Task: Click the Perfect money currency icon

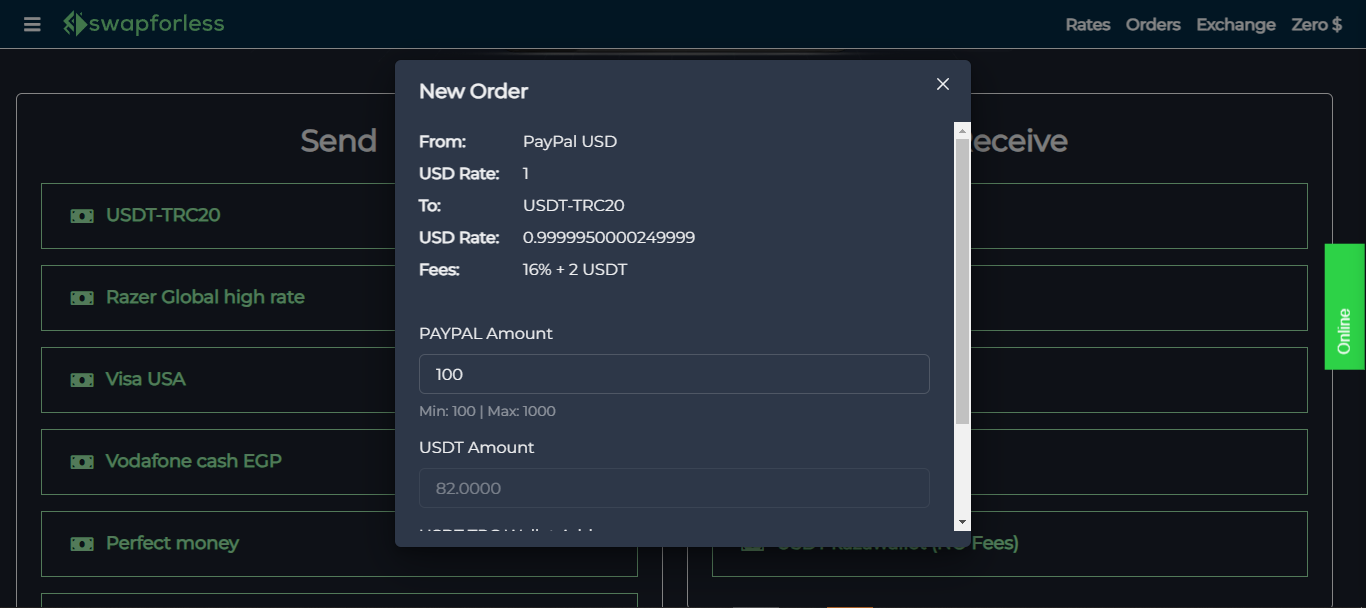Action: [81, 543]
